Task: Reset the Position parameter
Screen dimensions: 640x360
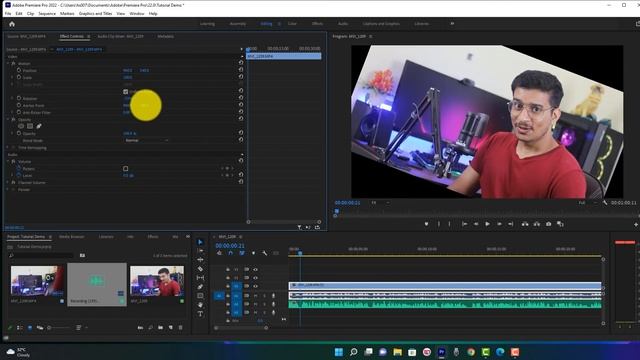Action: pos(241,70)
